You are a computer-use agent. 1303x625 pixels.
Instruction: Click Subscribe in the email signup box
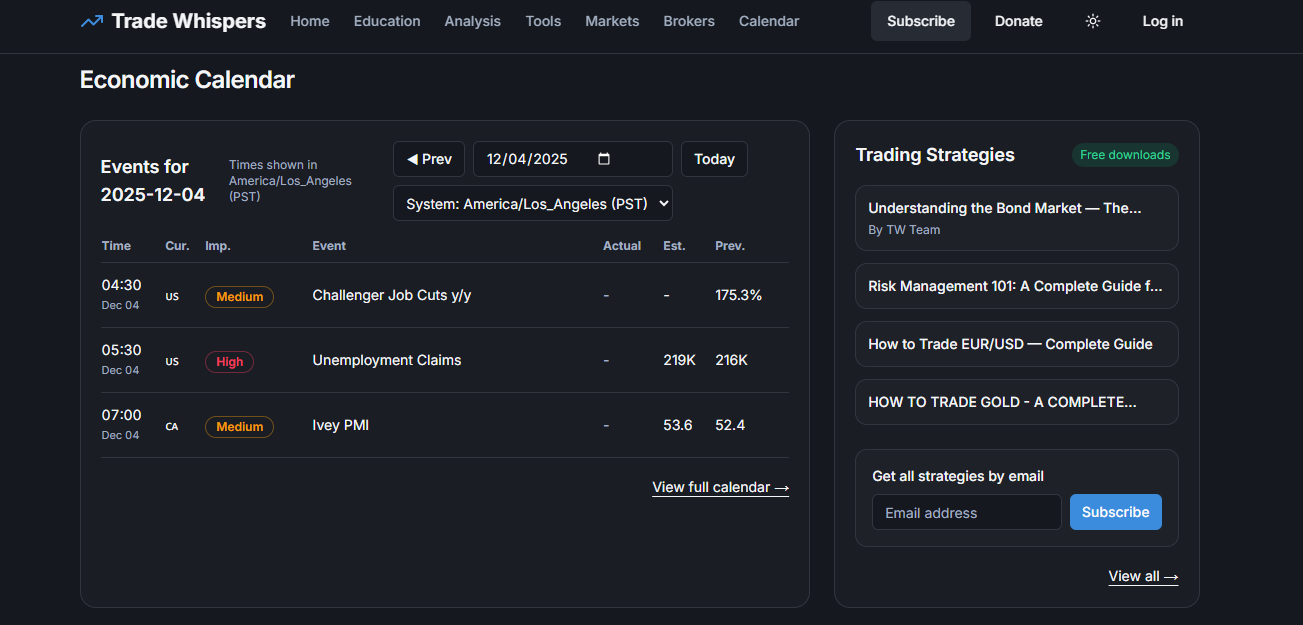[1115, 511]
